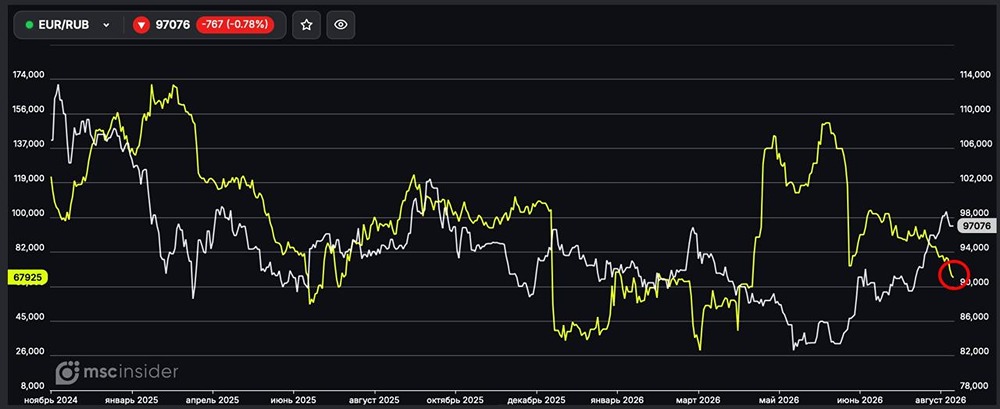Click the январь 2025 date label
This screenshot has width=1000, height=409.
pyautogui.click(x=132, y=399)
